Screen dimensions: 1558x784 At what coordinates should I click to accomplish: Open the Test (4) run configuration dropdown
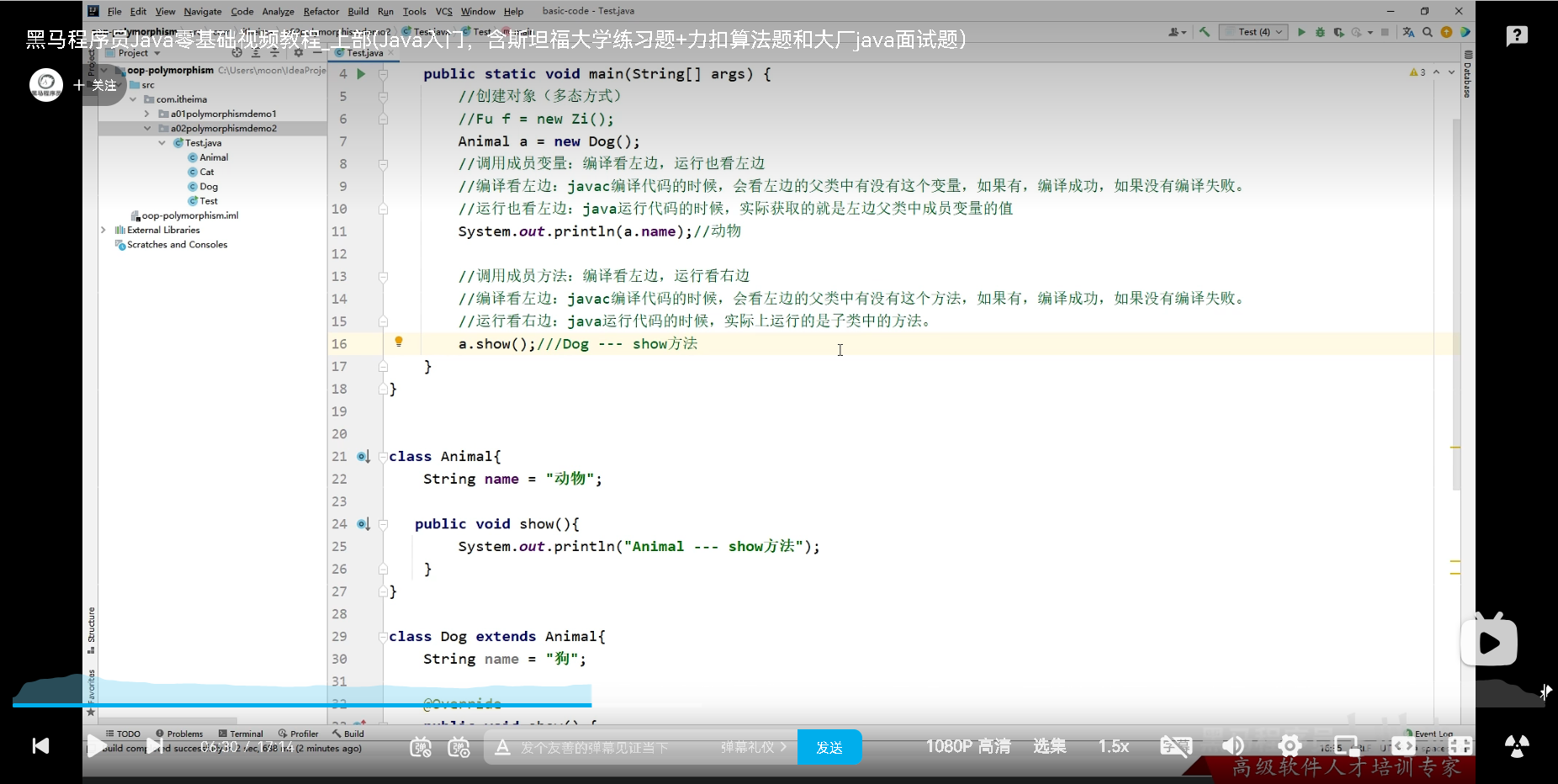pyautogui.click(x=1253, y=32)
